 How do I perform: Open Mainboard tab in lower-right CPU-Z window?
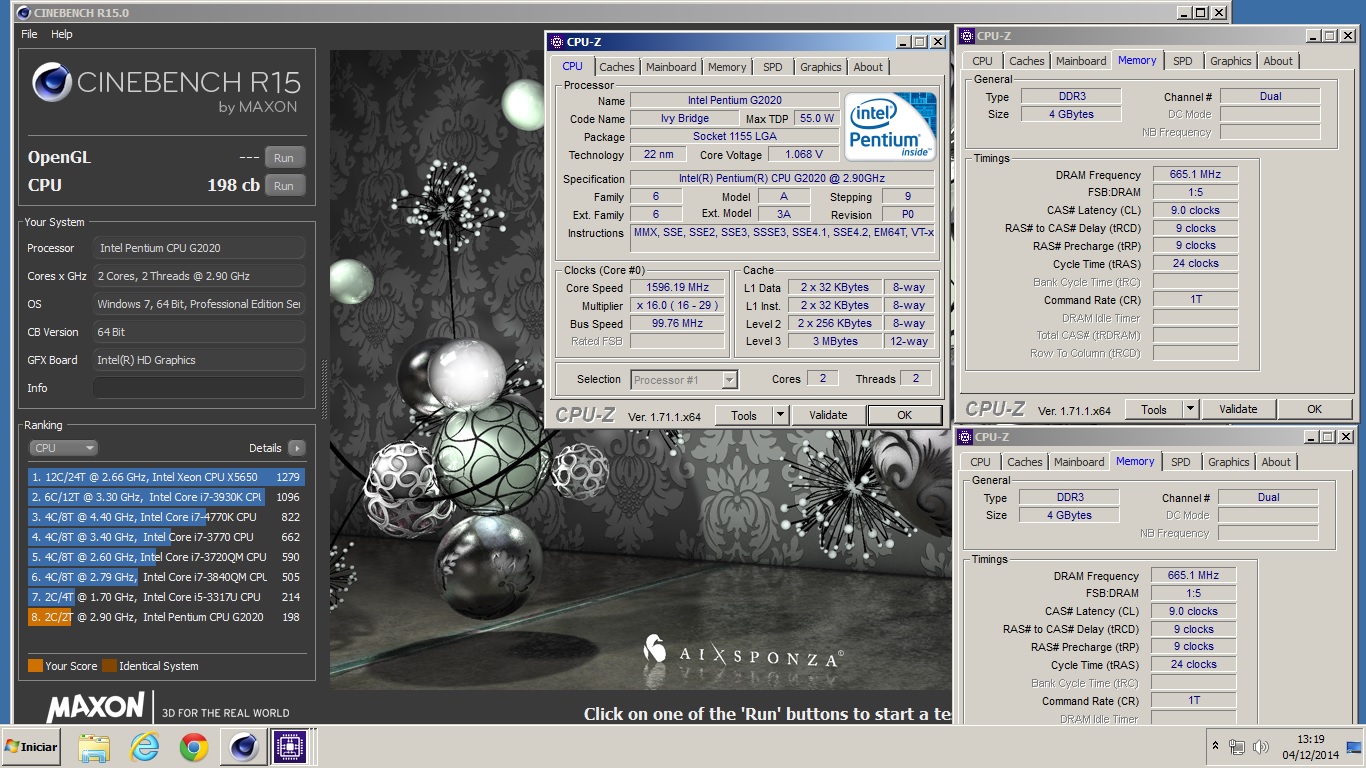[x=1079, y=462]
